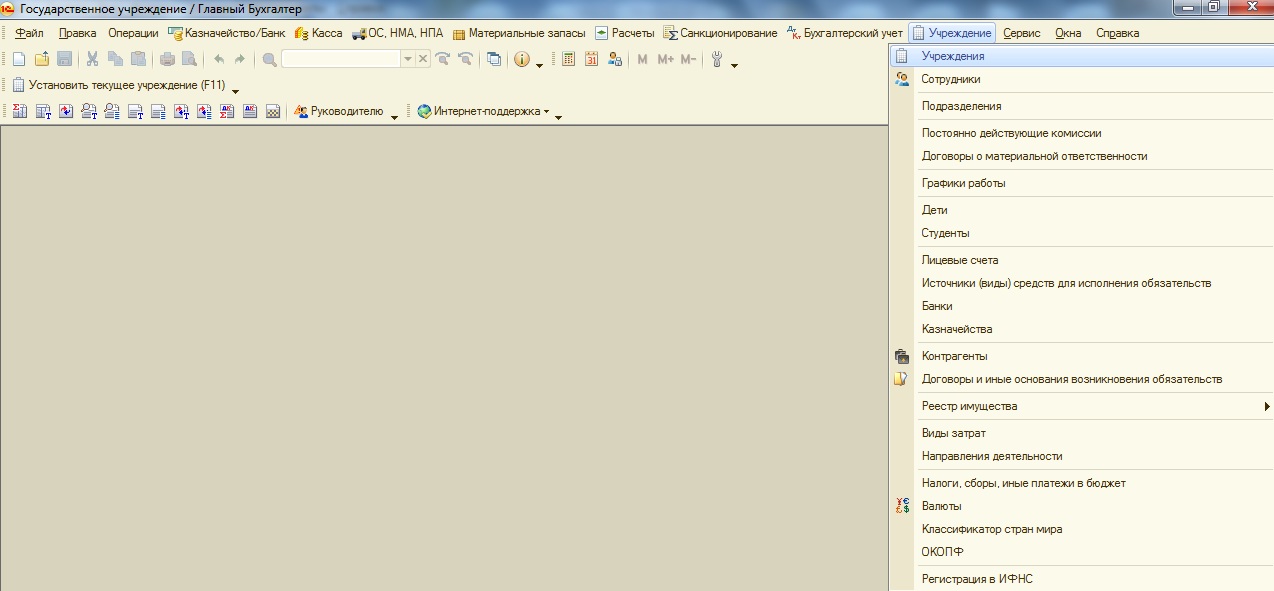Close the open Учреждение menu in the menu bar
The height and width of the screenshot is (591, 1274).
[x=952, y=33]
